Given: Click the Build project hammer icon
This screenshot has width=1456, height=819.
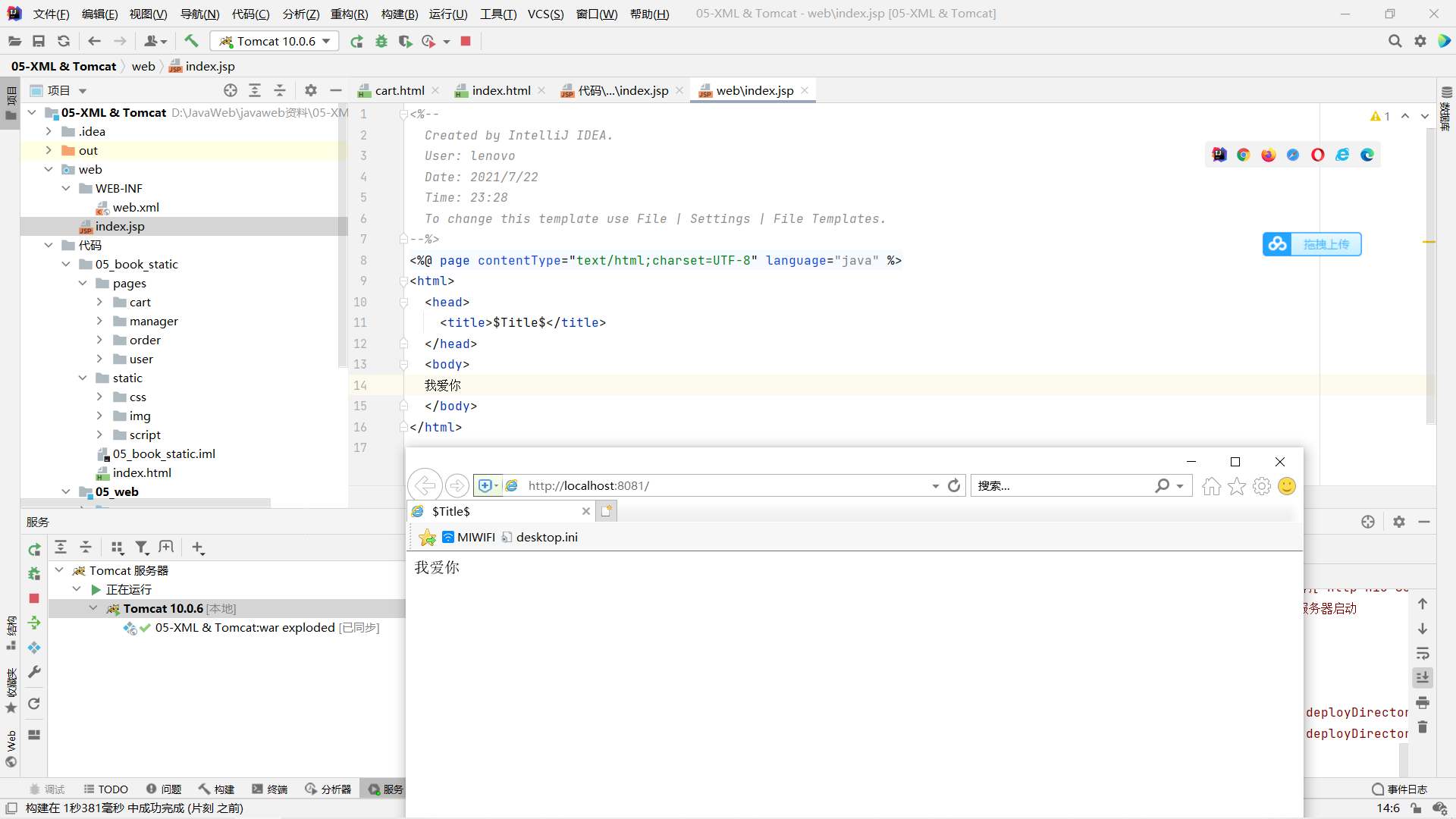Looking at the screenshot, I should pos(191,41).
